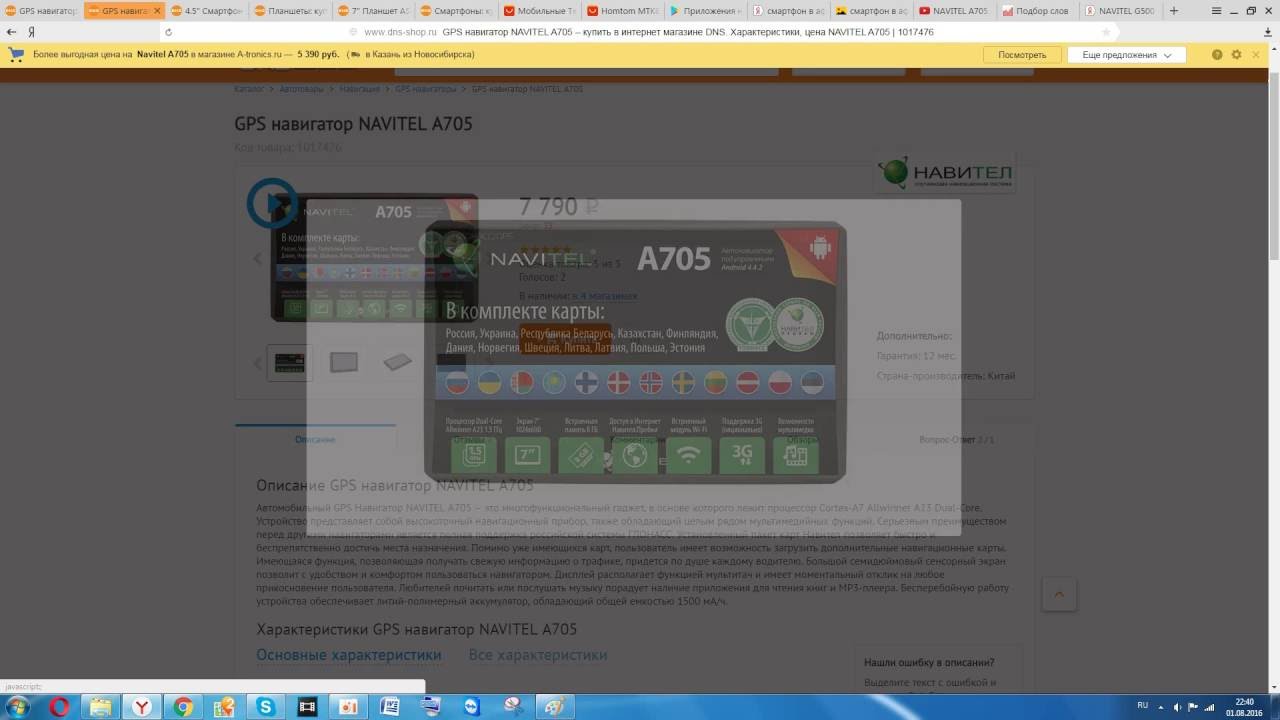Image resolution: width=1280 pixels, height=720 pixels.
Task: Select the 'Вопрос-Ответ' product tab
Action: 956,440
